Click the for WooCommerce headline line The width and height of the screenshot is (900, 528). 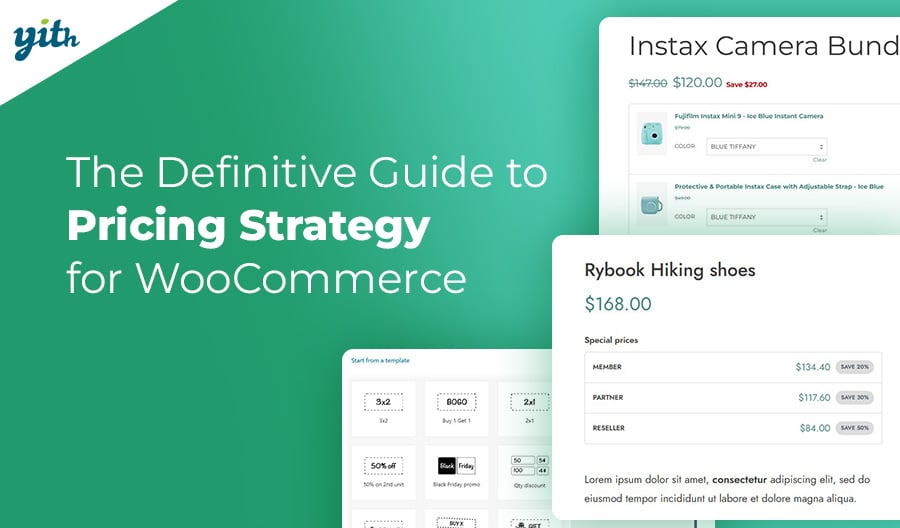click(x=266, y=278)
